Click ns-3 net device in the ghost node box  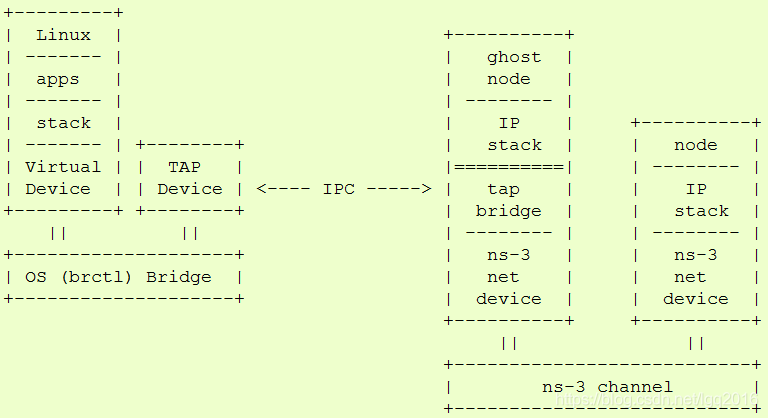coord(509,277)
